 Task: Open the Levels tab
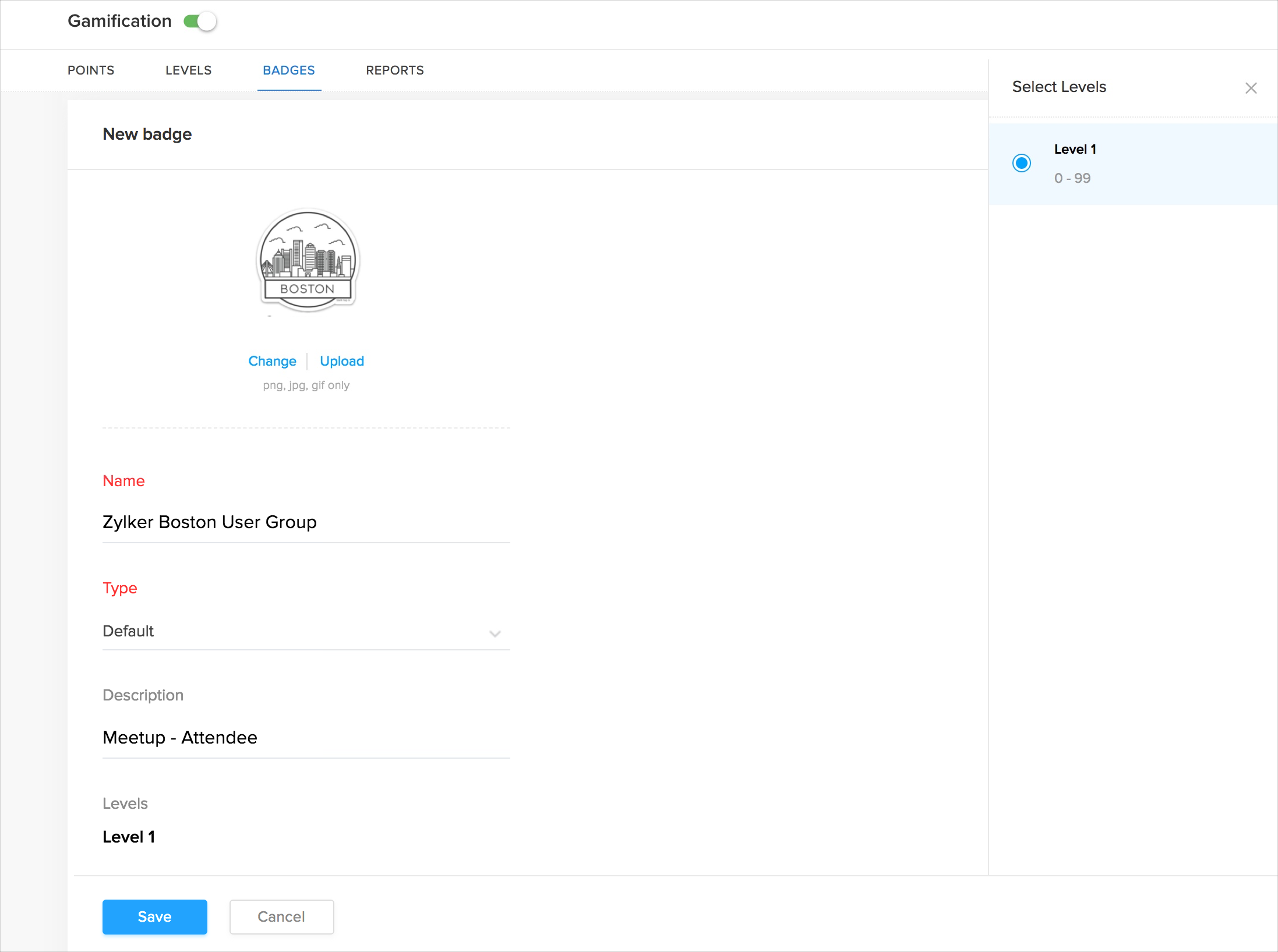pyautogui.click(x=188, y=70)
